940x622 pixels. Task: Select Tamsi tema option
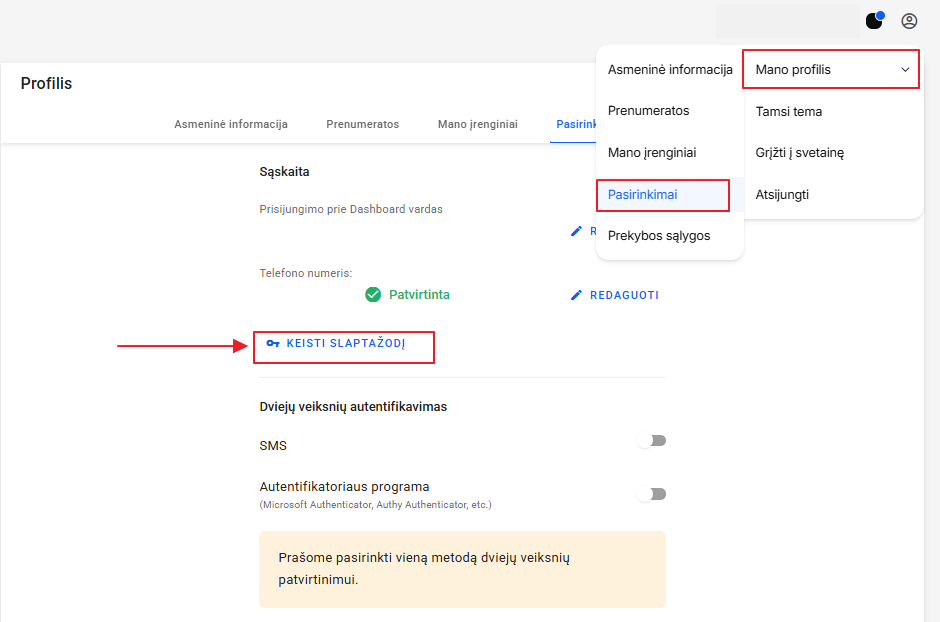788,111
